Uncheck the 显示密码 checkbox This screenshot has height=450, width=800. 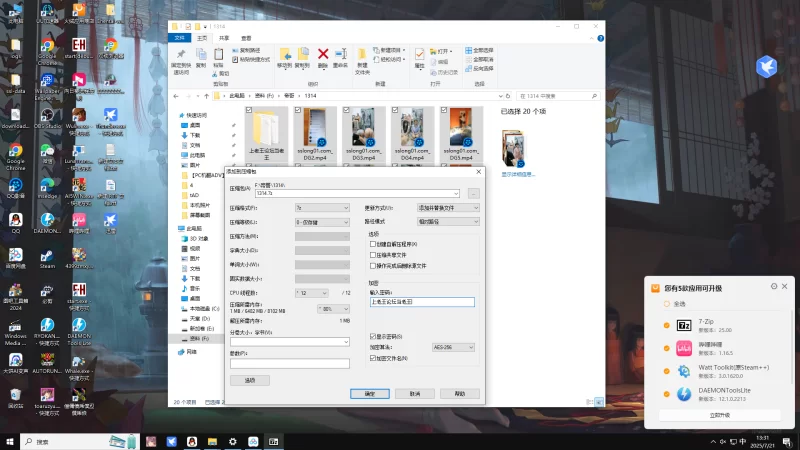click(373, 336)
